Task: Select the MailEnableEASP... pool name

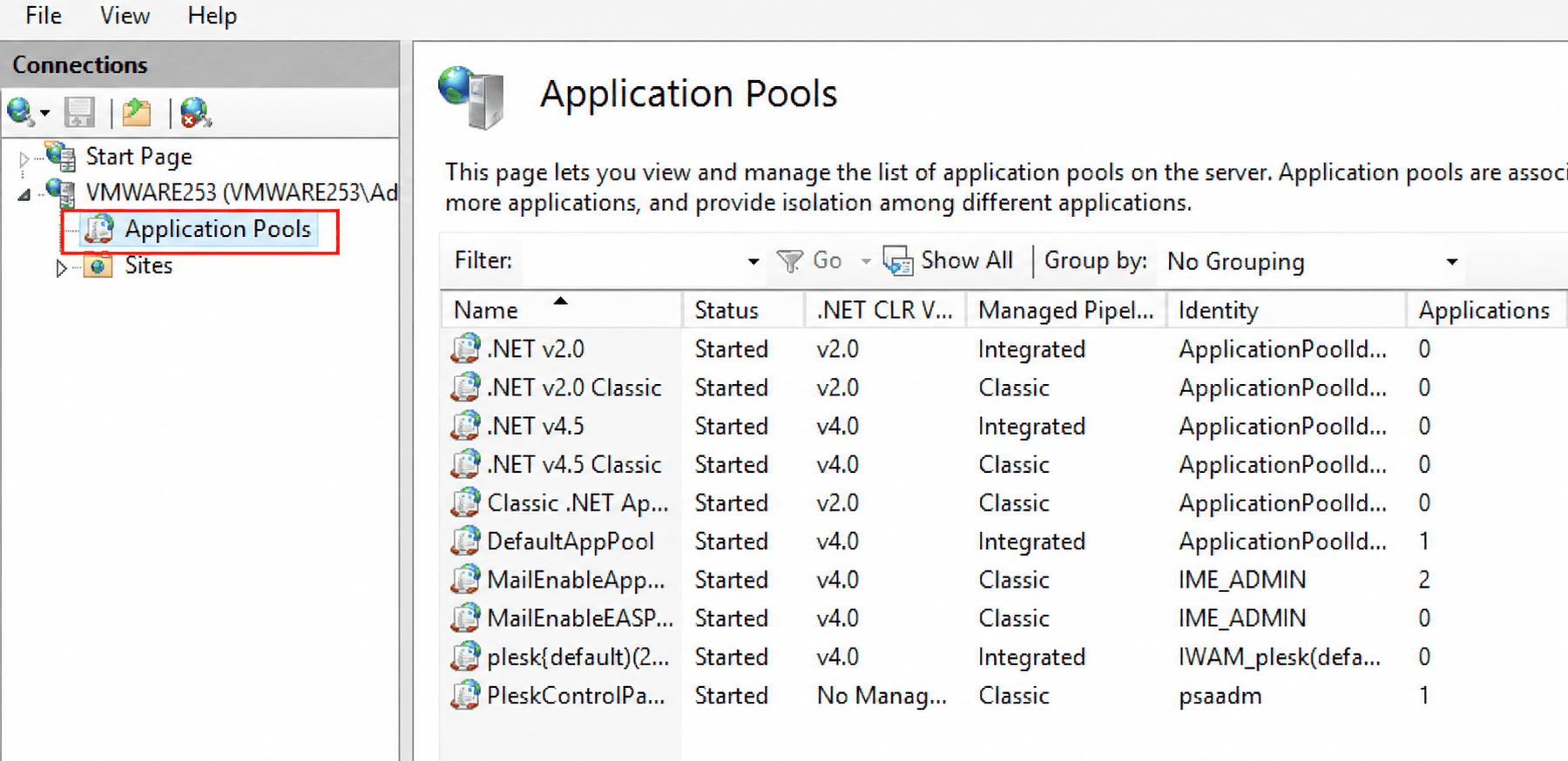Action: 580,618
